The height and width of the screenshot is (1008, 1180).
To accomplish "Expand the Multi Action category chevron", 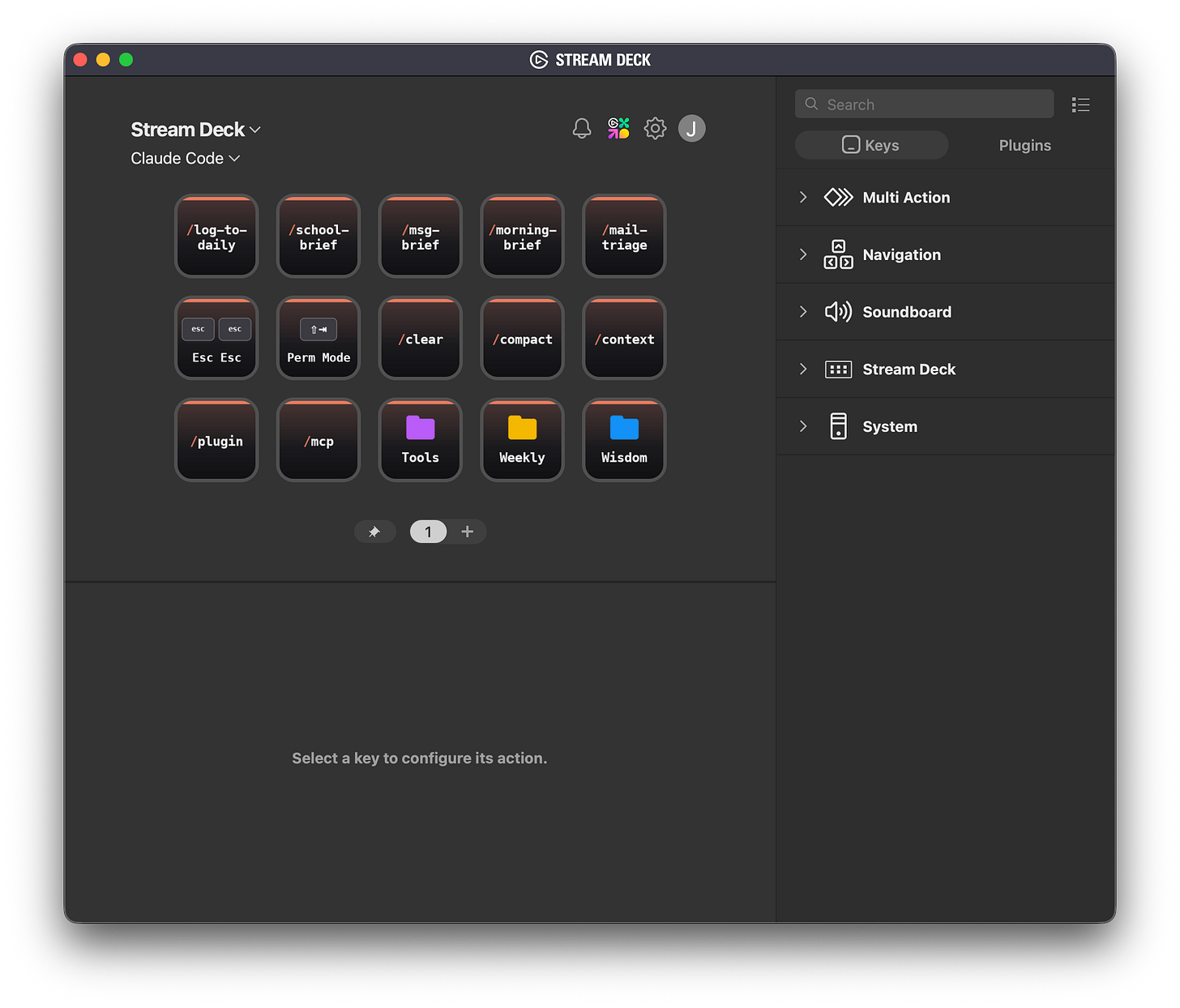I will [803, 198].
